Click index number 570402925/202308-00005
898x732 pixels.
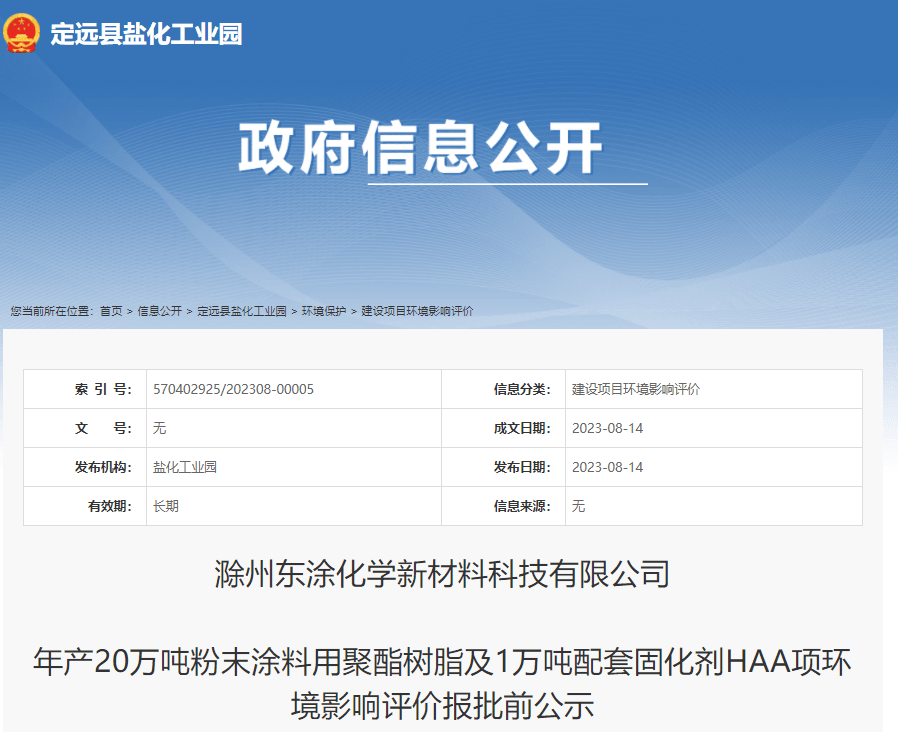[x=233, y=389]
